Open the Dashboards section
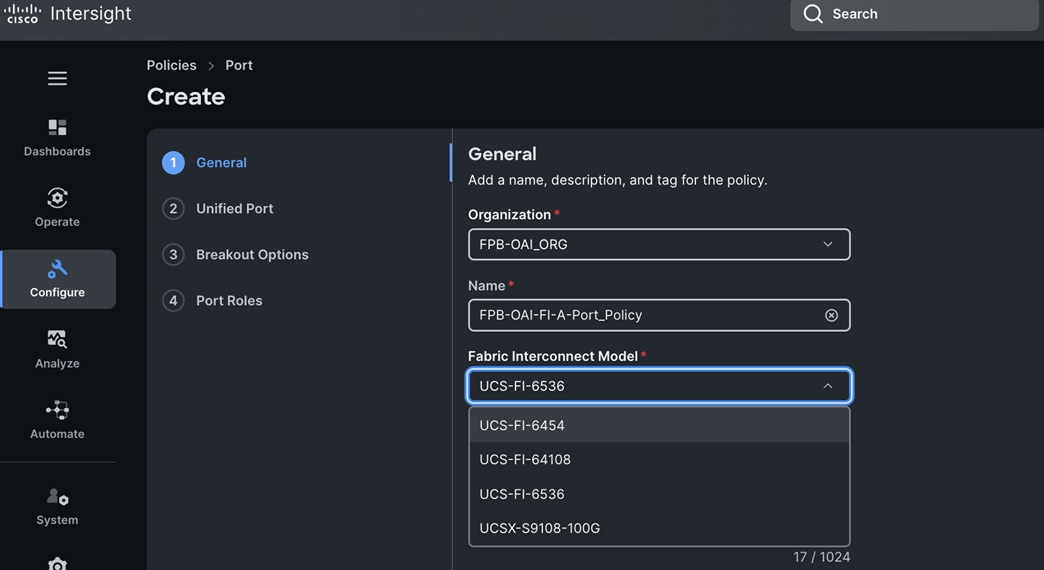Viewport: 1044px width, 570px height. (x=57, y=138)
